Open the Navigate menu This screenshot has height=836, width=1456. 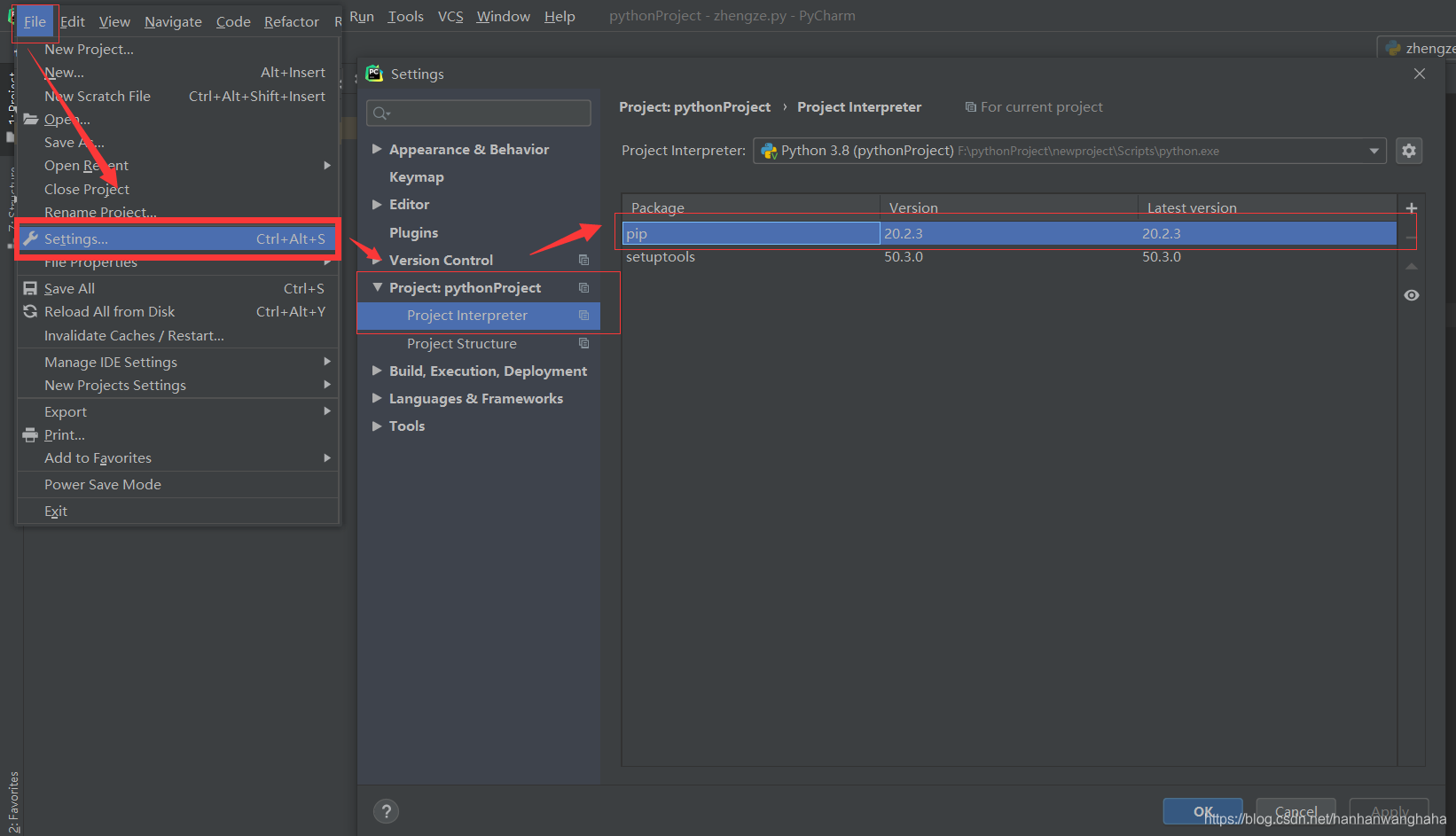173,21
